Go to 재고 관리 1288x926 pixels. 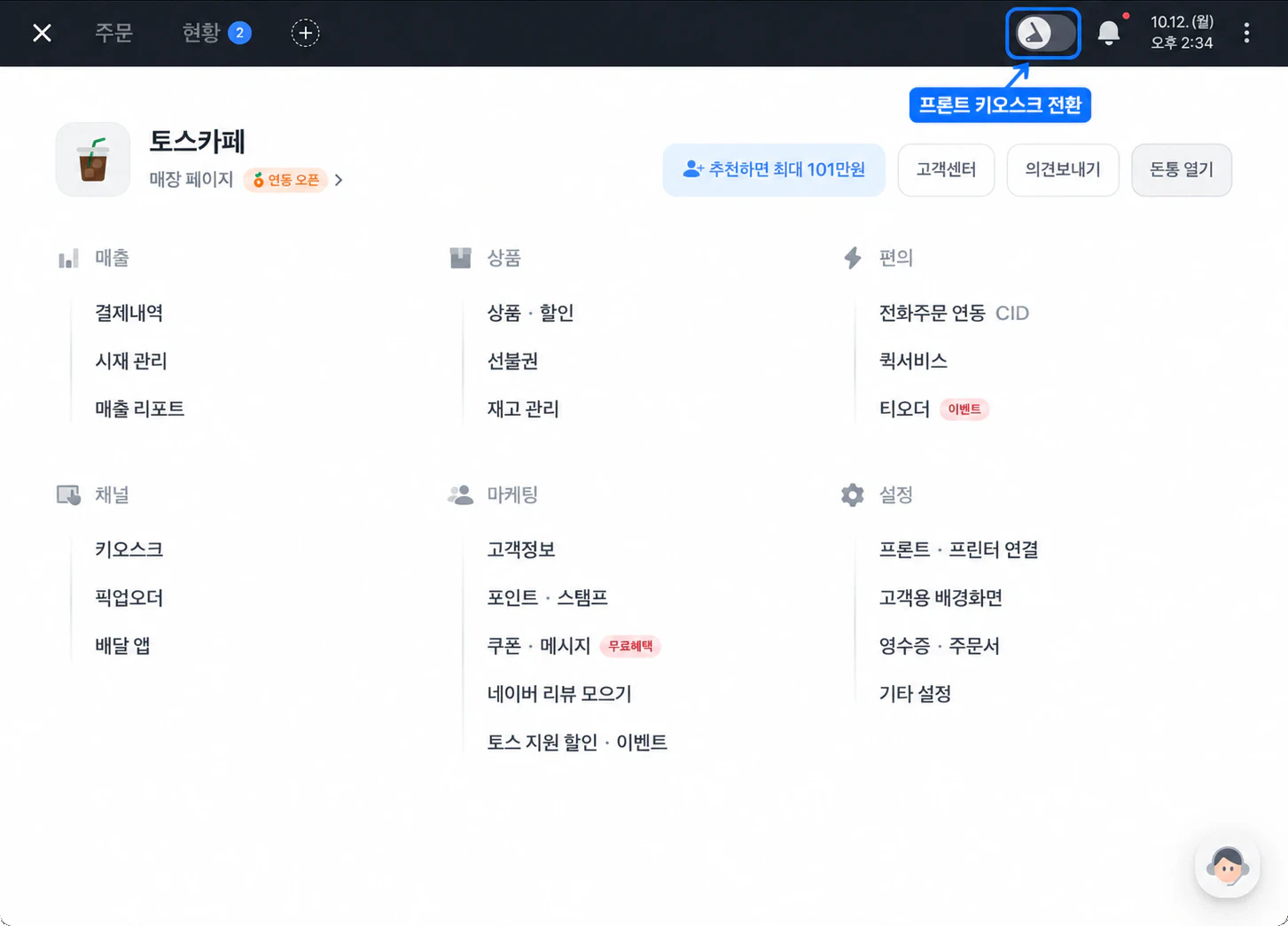pyautogui.click(x=523, y=409)
